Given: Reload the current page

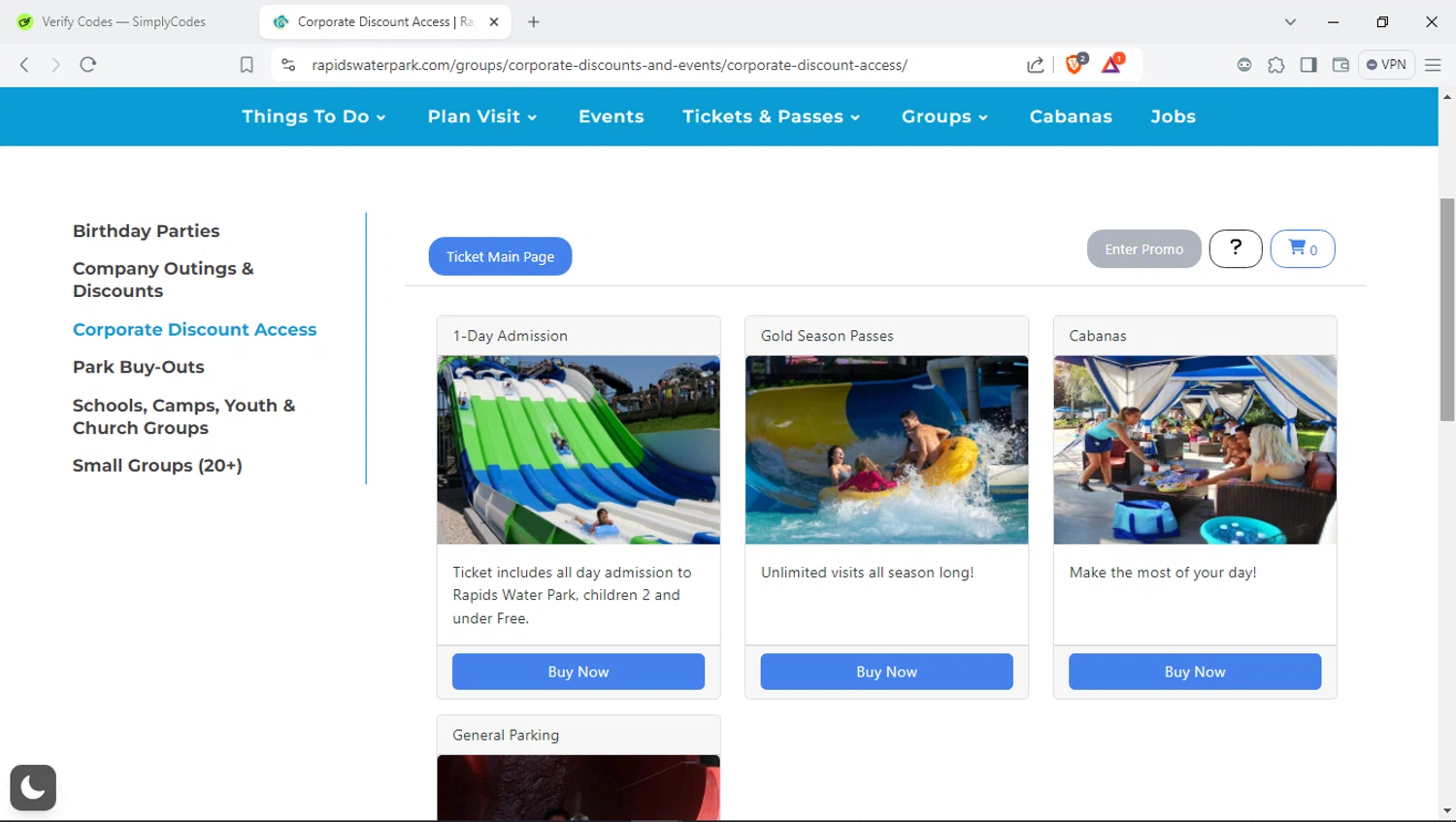Looking at the screenshot, I should click(88, 65).
